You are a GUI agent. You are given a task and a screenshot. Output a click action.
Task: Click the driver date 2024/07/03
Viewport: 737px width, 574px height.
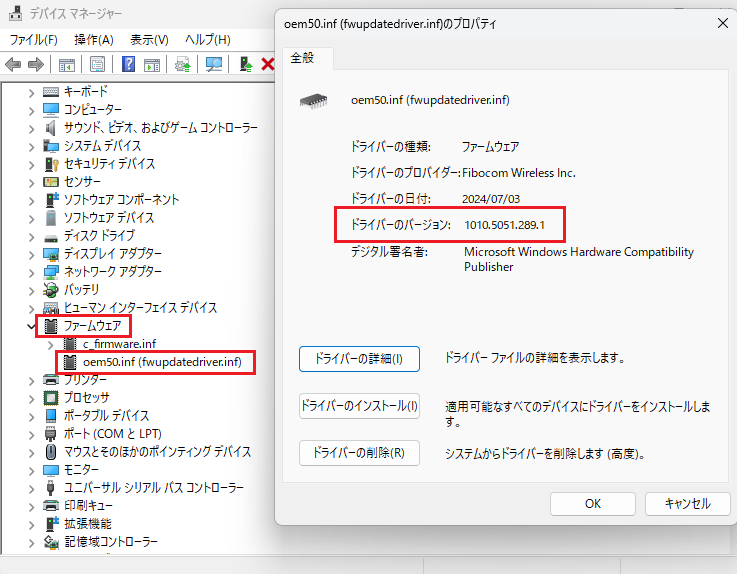[x=491, y=199]
